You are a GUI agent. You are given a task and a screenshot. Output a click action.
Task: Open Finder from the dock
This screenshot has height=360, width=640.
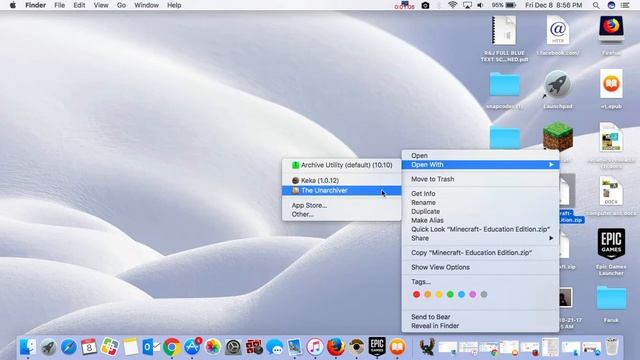point(28,347)
